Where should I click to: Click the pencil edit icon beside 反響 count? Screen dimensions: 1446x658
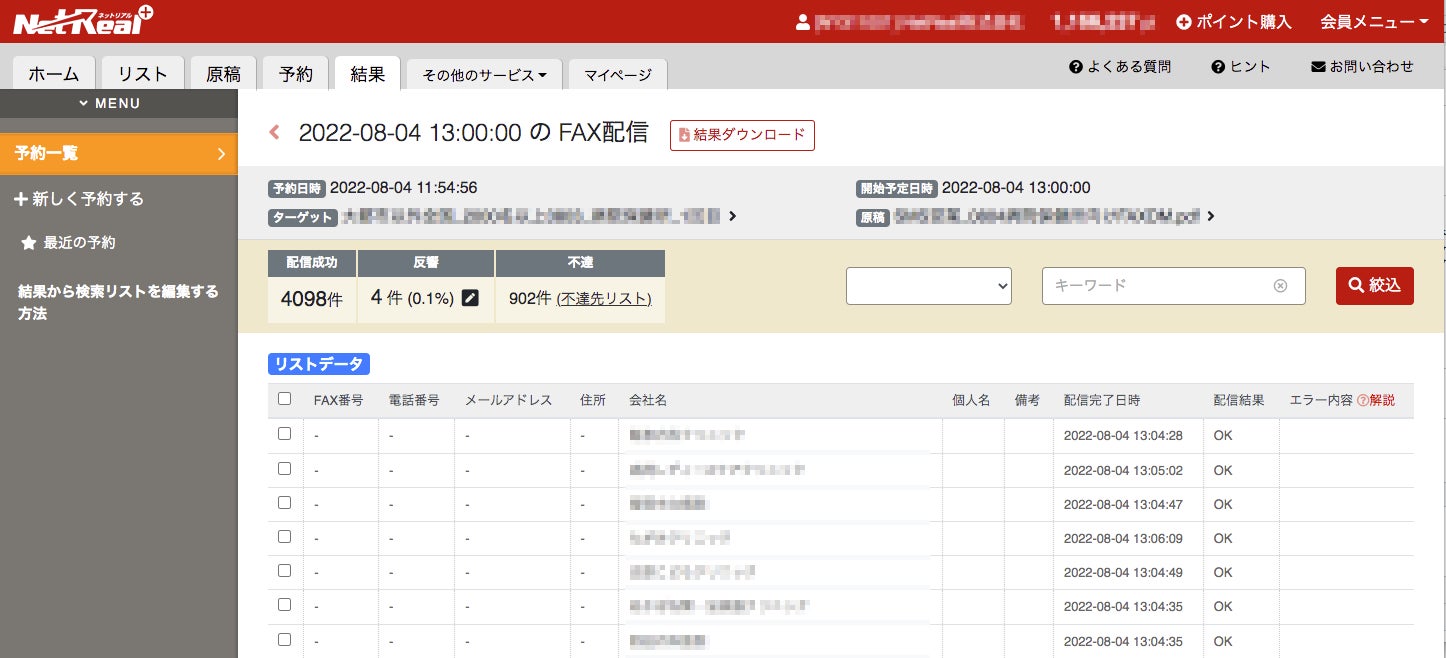[x=470, y=298]
